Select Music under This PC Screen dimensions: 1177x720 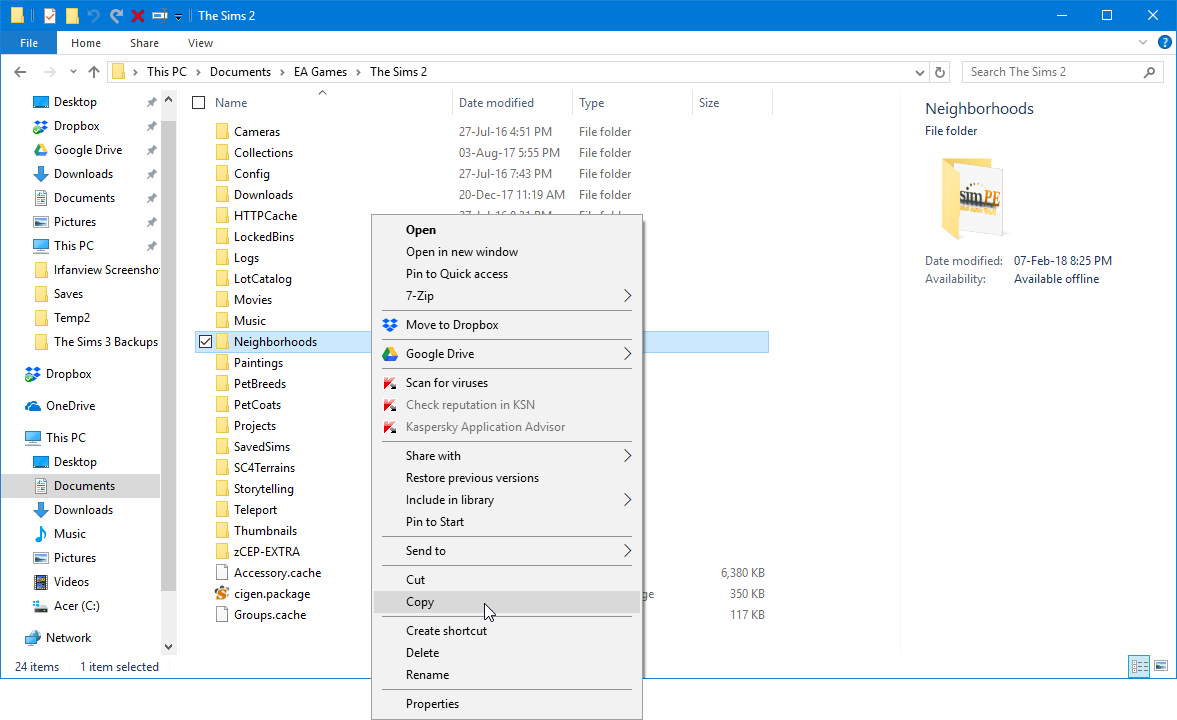70,534
